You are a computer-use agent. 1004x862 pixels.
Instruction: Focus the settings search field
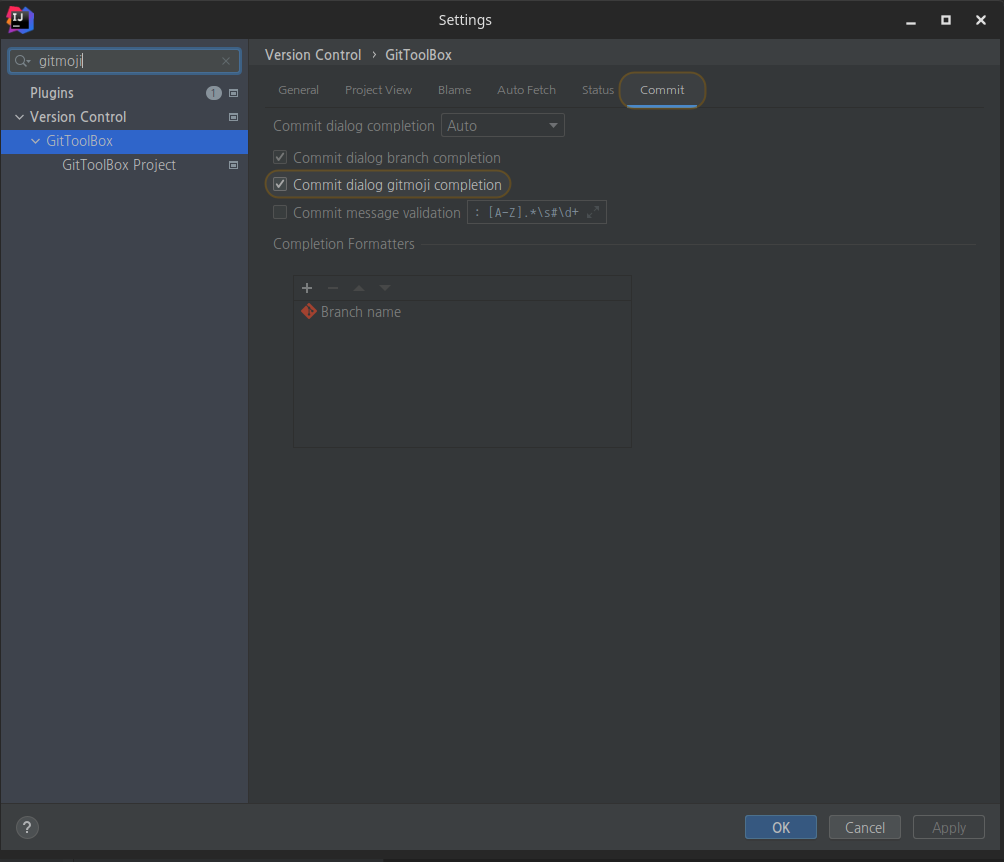tap(125, 61)
